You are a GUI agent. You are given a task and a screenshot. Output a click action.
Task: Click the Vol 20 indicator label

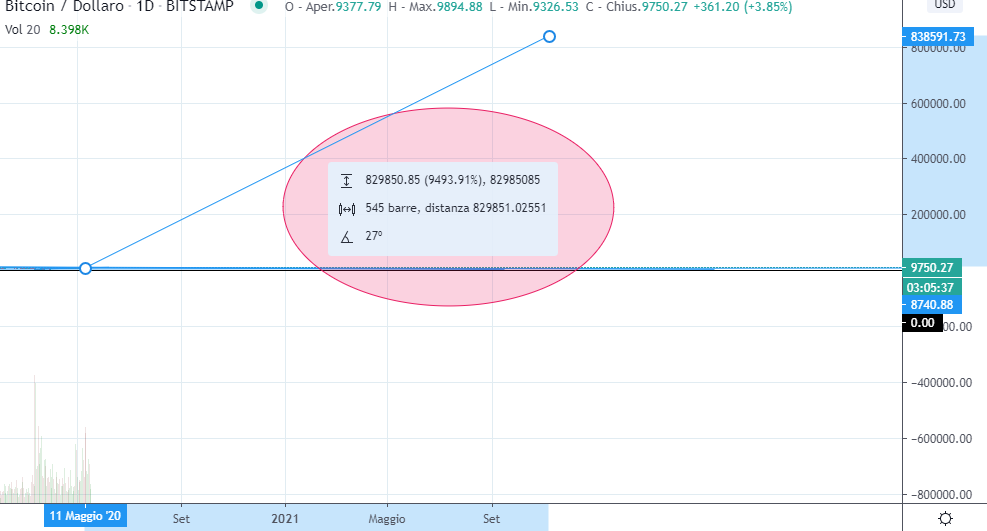[x=23, y=30]
